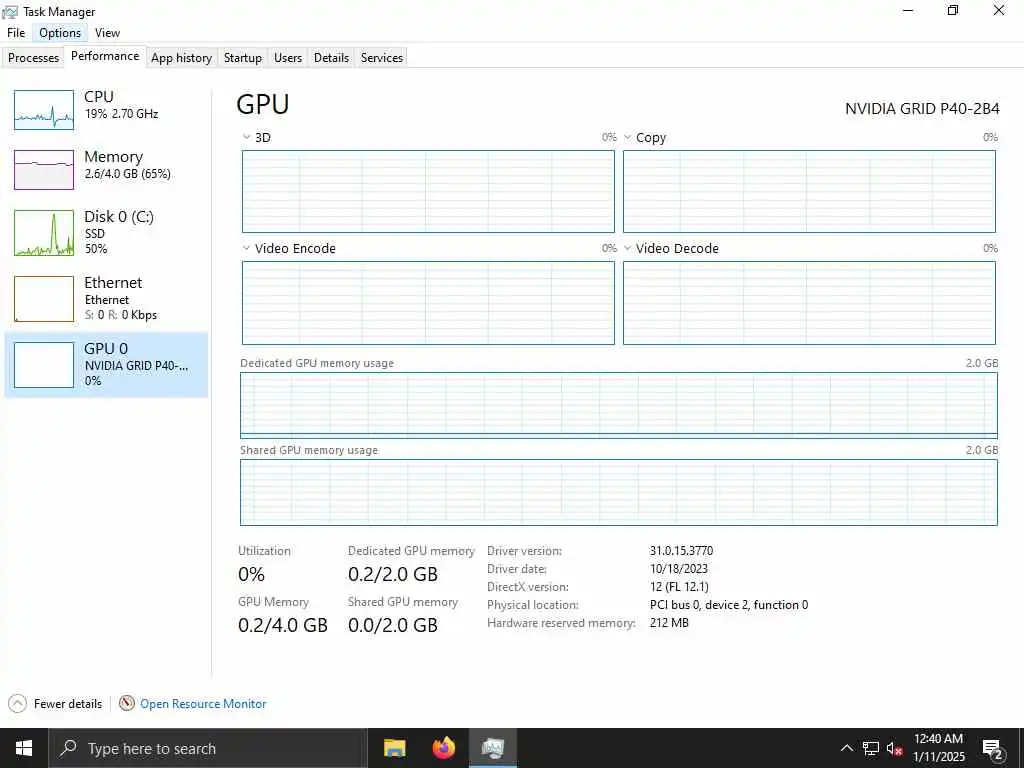Switch to the Details tab
The image size is (1024, 768).
pos(331,57)
